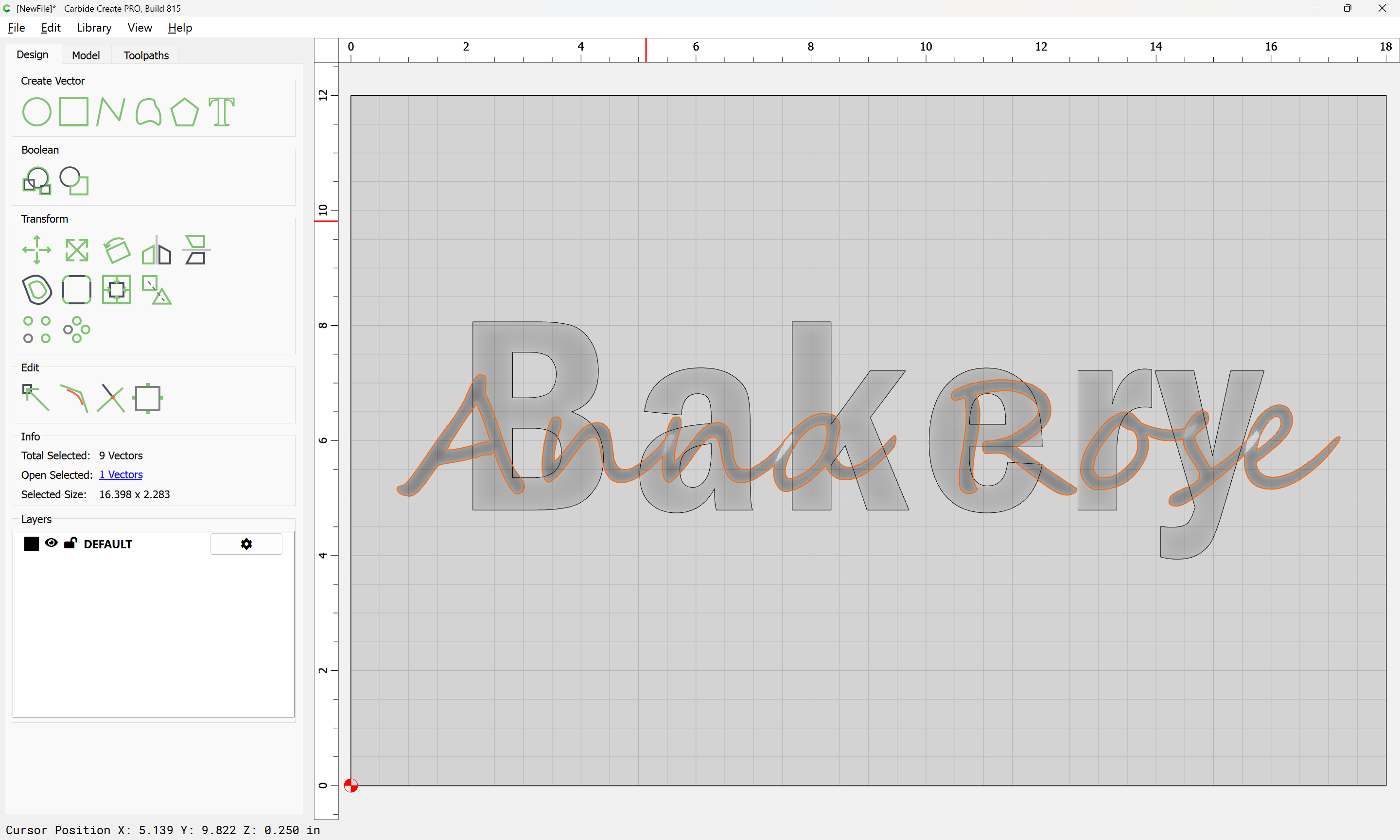Viewport: 1400px width, 840px height.
Task: Open the Rotate transform tool
Action: (117, 250)
